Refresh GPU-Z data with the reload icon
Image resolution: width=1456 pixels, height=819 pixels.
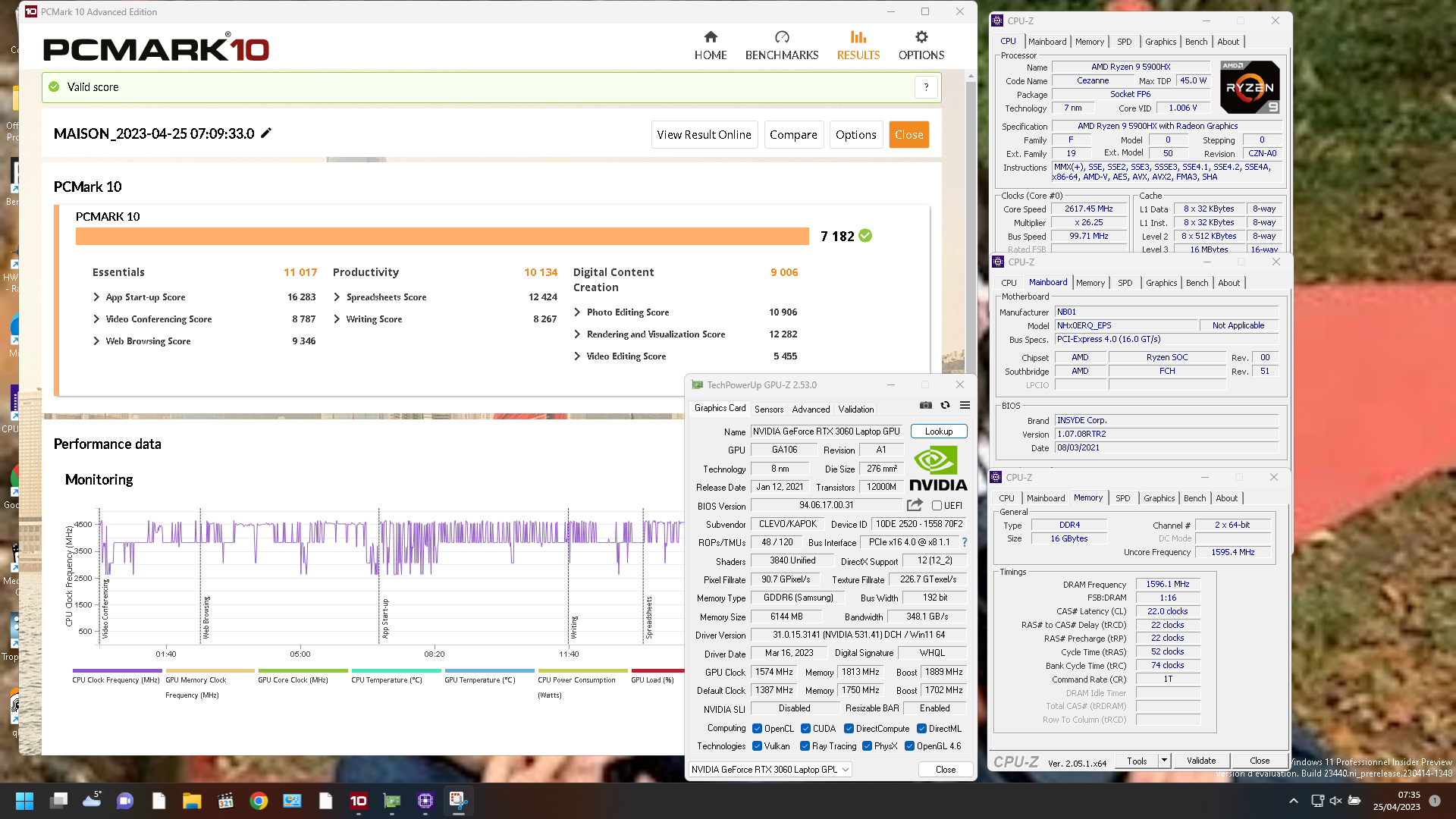coord(945,405)
